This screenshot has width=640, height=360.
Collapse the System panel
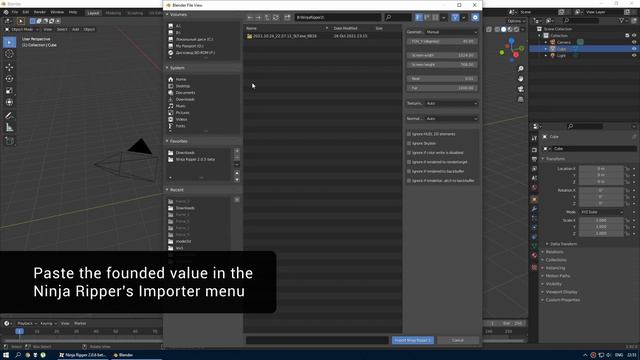(x=167, y=68)
